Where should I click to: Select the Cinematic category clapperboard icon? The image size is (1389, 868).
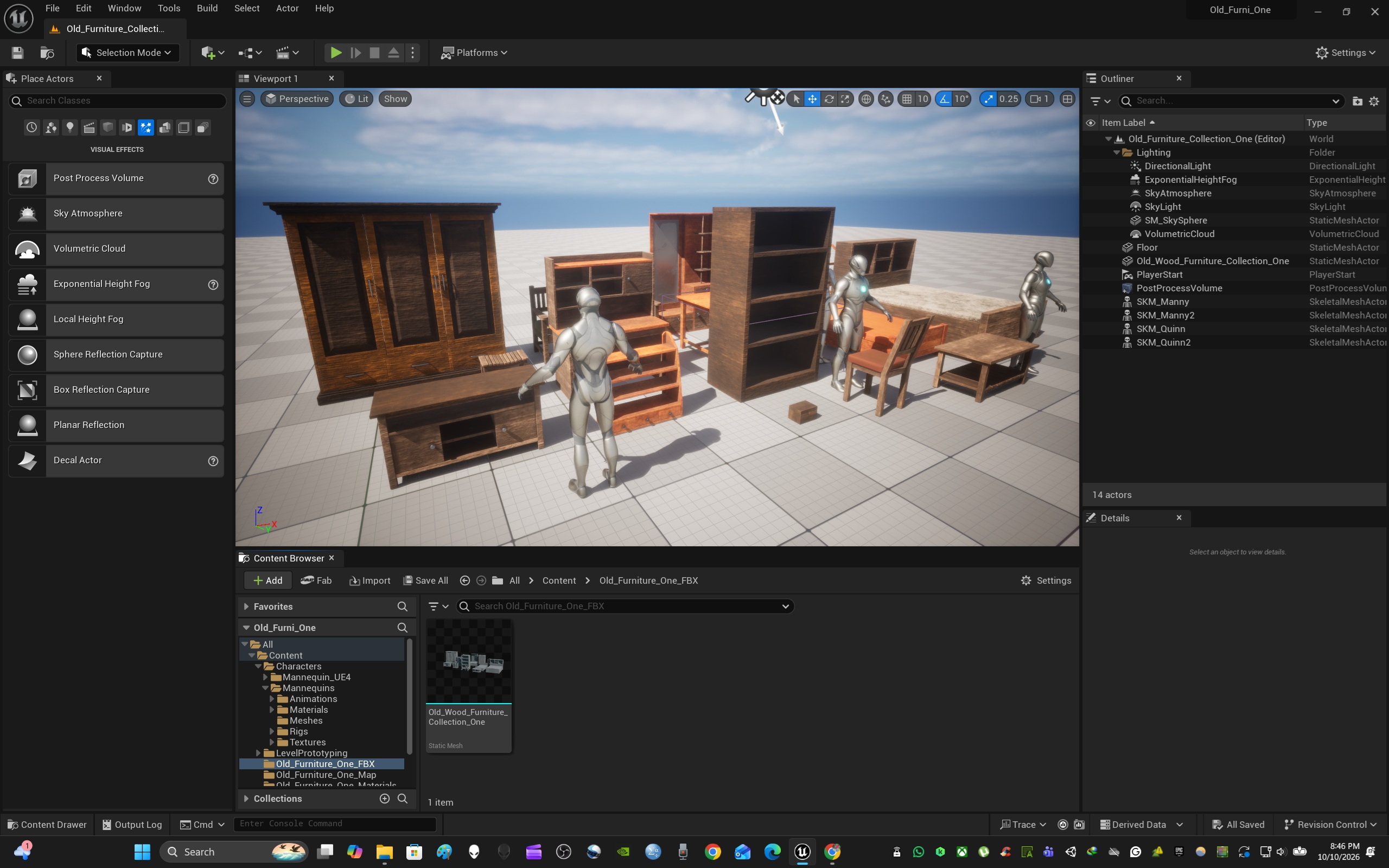pyautogui.click(x=89, y=127)
